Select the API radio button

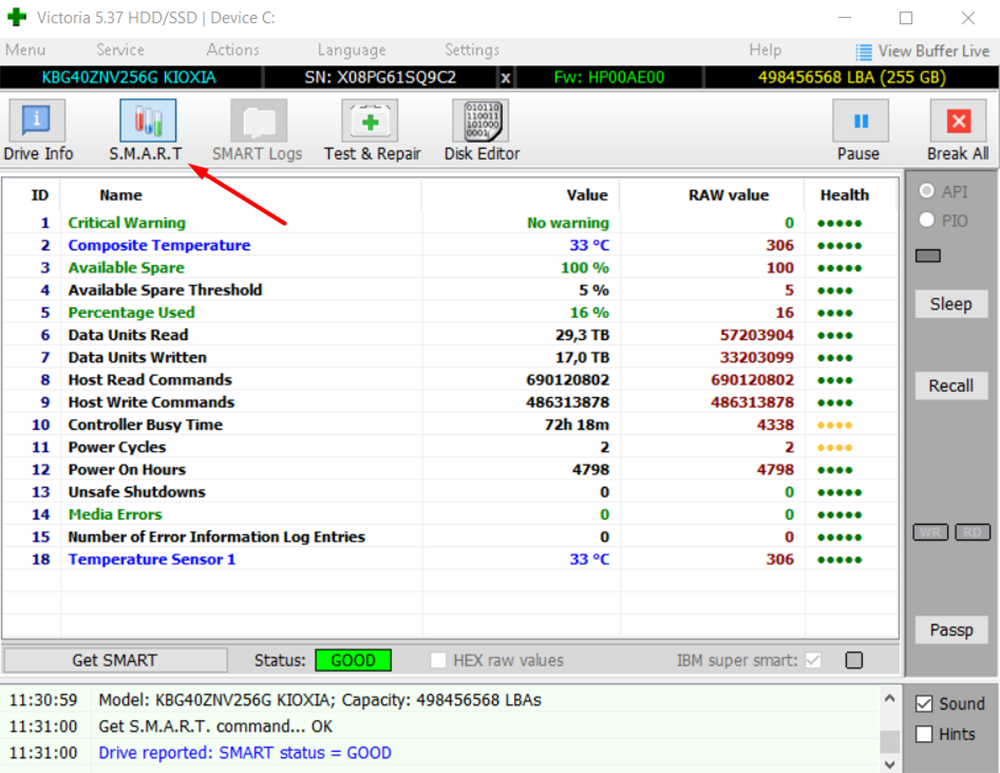coord(927,191)
